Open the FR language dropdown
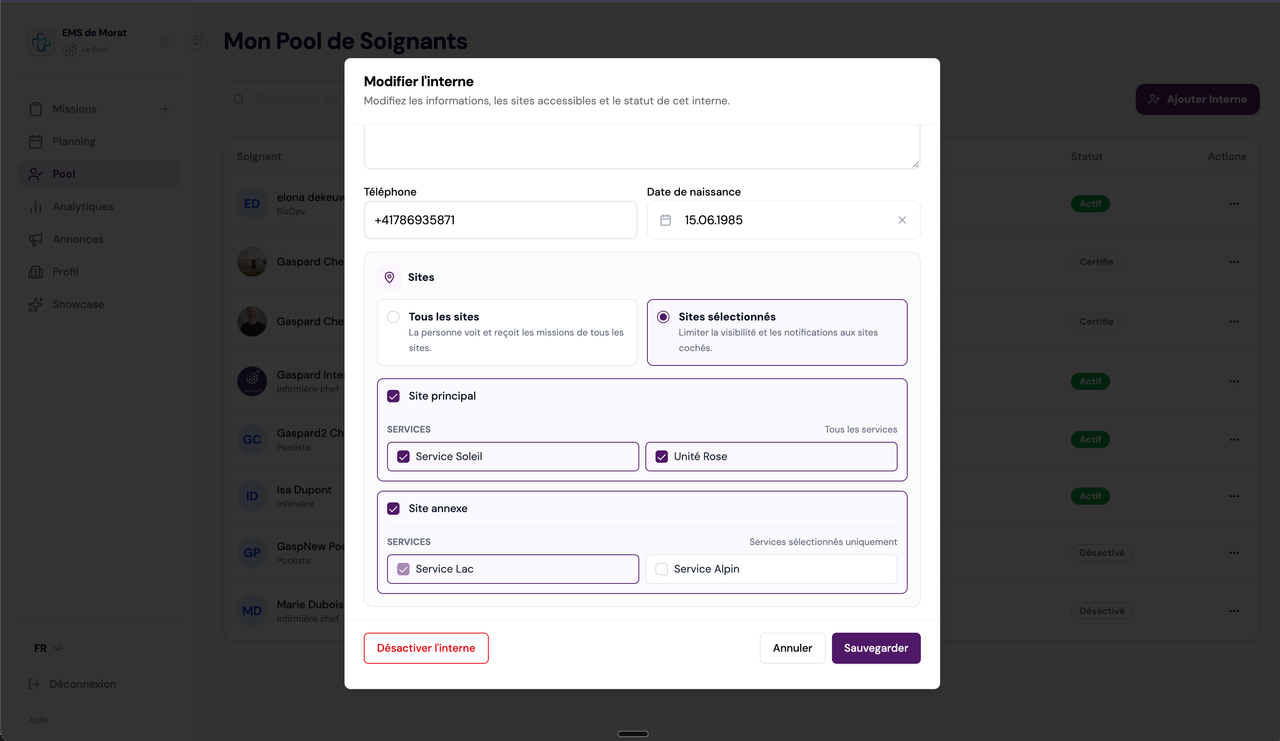 [x=48, y=648]
